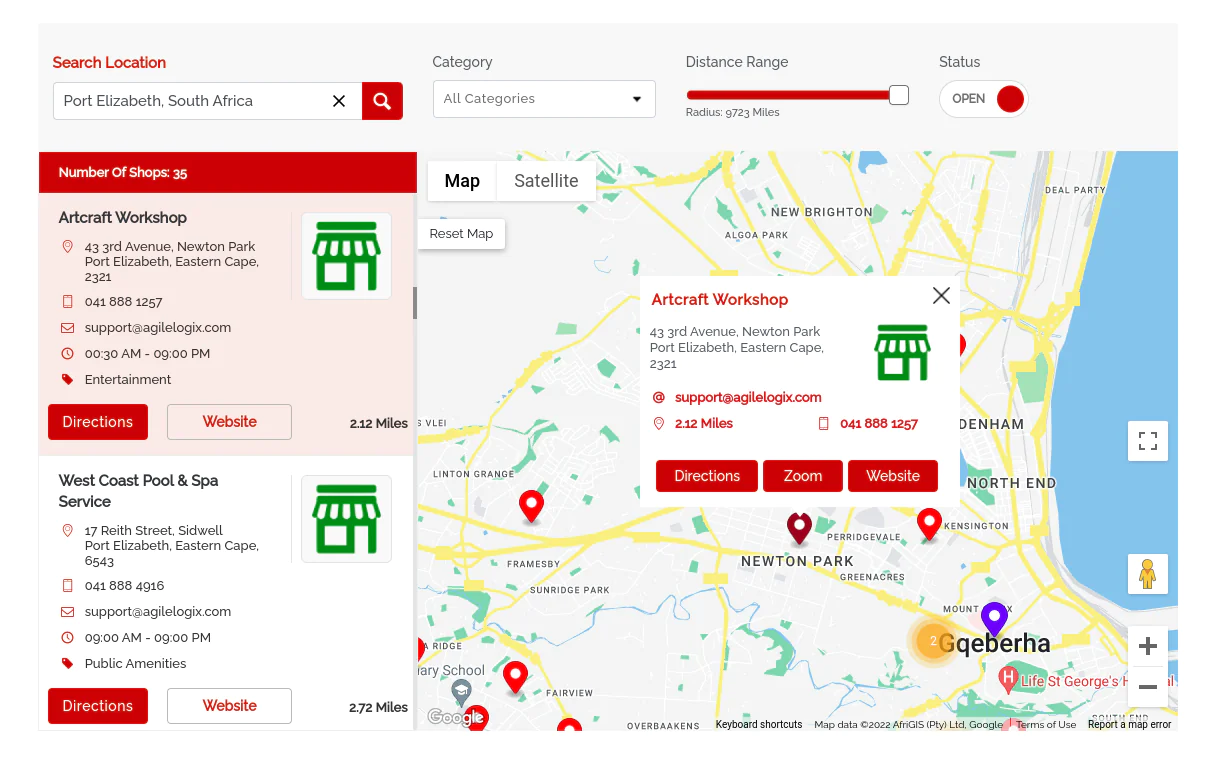Select the Map tab
This screenshot has height=764, width=1224.
coord(462,181)
